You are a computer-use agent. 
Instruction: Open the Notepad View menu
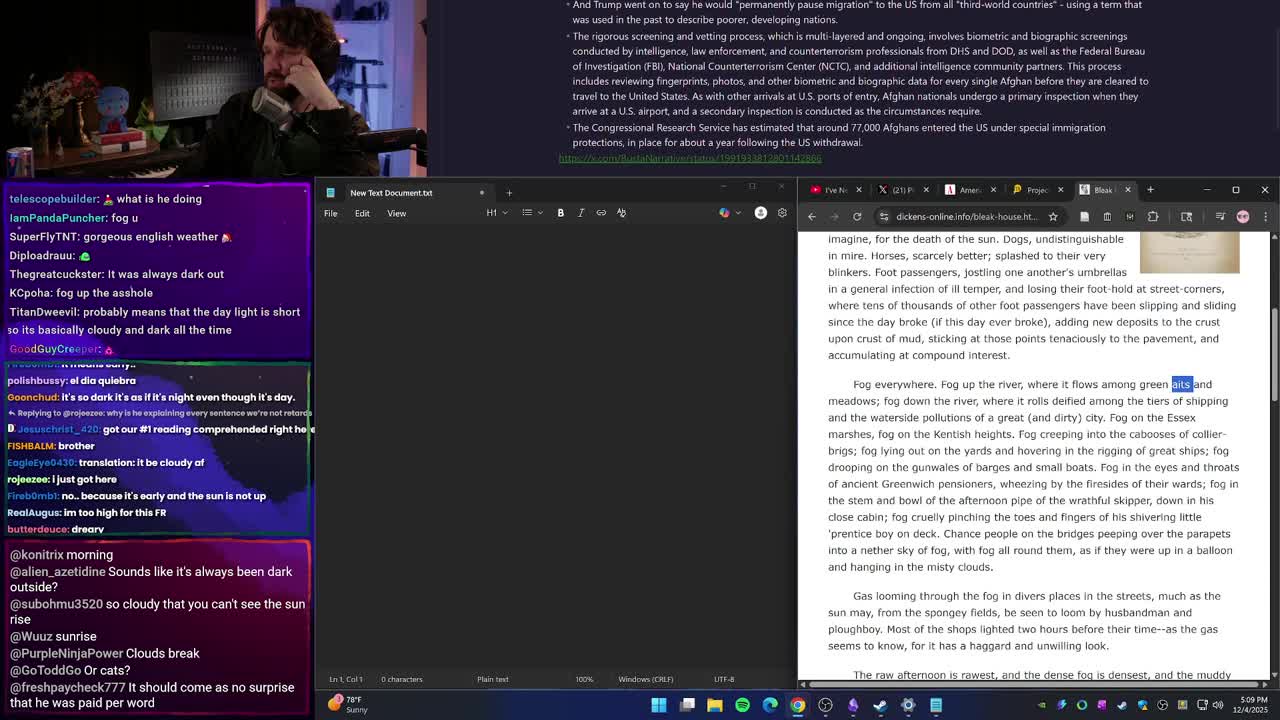click(396, 213)
